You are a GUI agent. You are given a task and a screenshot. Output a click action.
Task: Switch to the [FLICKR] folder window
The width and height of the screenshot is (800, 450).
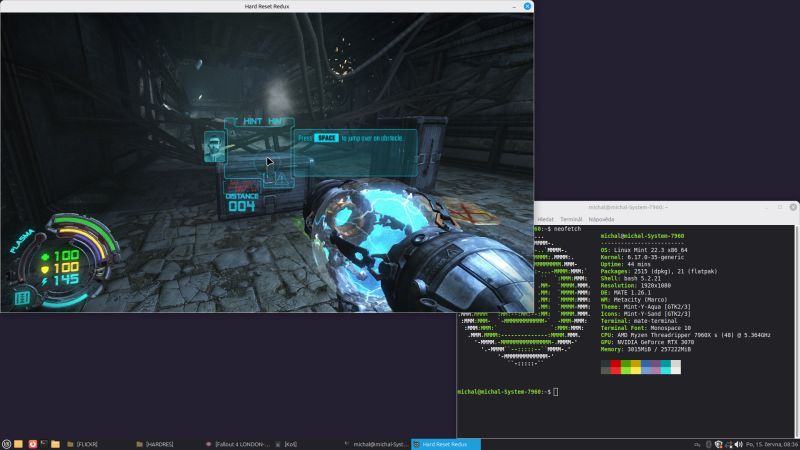coord(98,444)
